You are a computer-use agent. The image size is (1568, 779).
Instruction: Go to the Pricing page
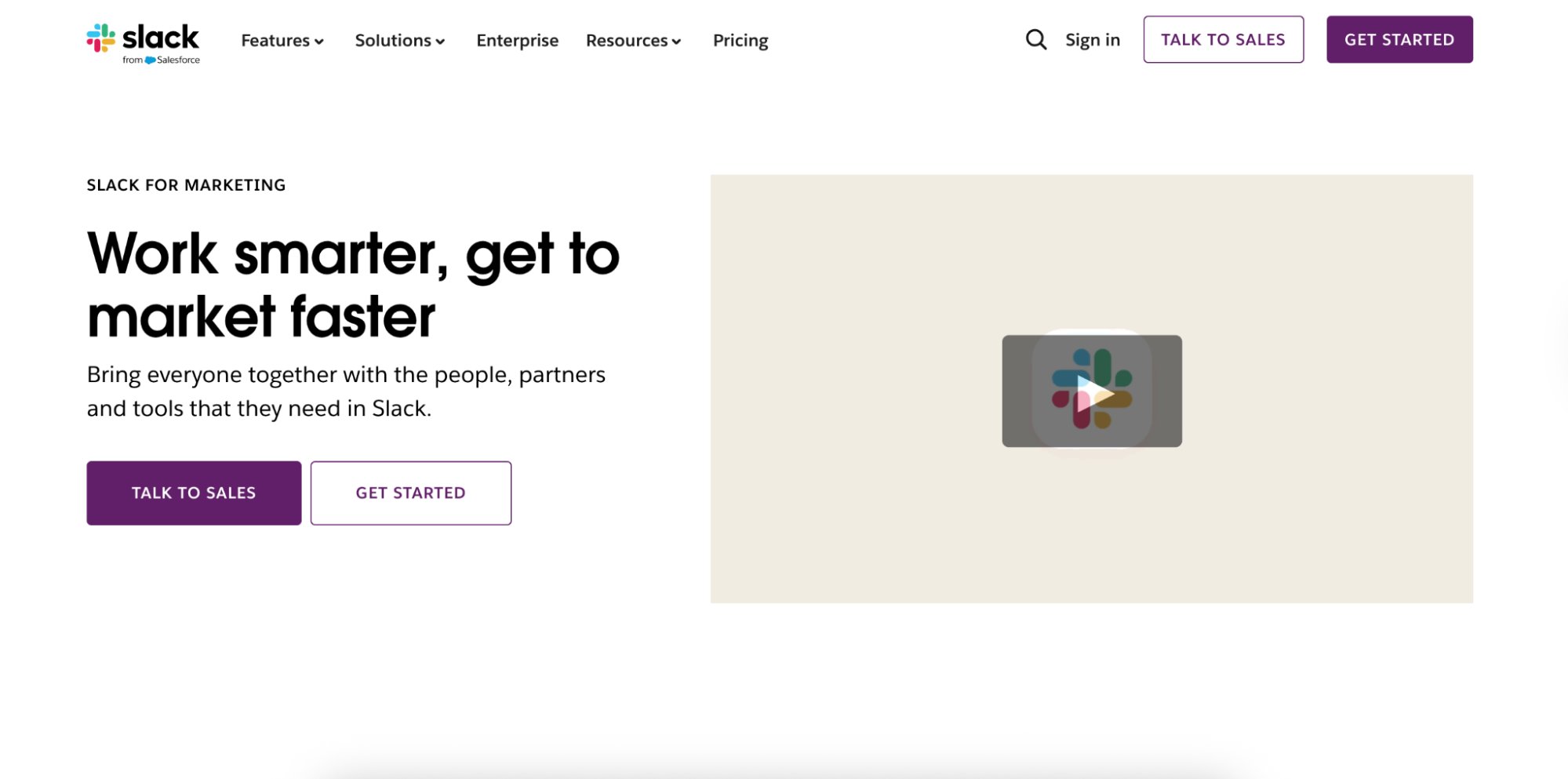pos(740,40)
